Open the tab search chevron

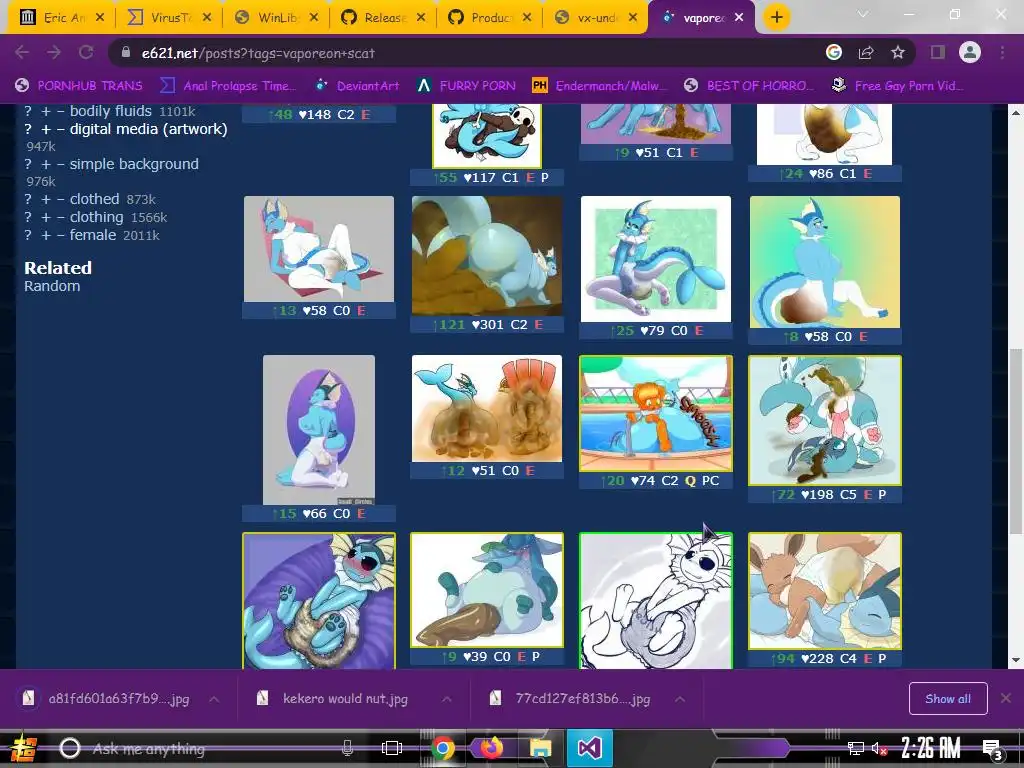click(863, 14)
